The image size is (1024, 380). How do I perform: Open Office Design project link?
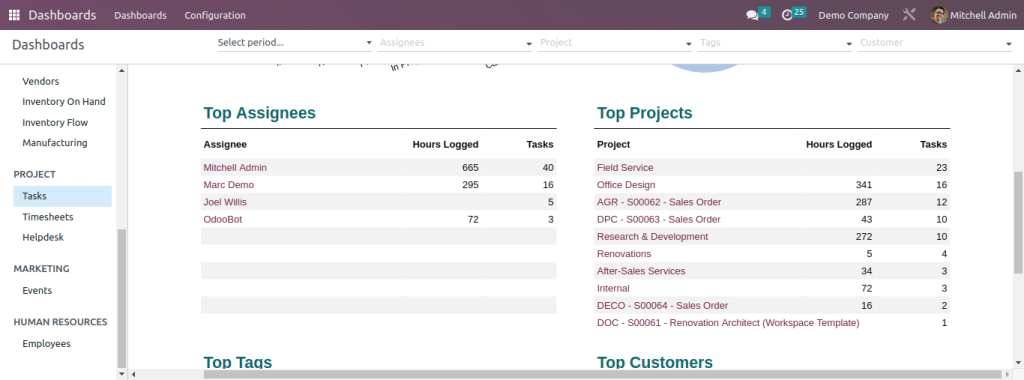pyautogui.click(x=626, y=185)
